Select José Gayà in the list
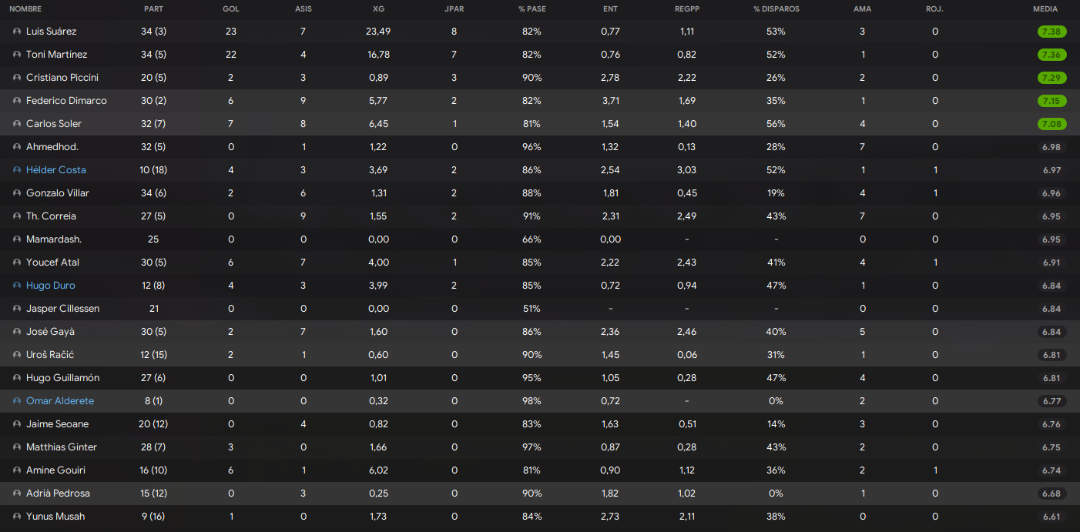The height and width of the screenshot is (532, 1080). click(540, 331)
